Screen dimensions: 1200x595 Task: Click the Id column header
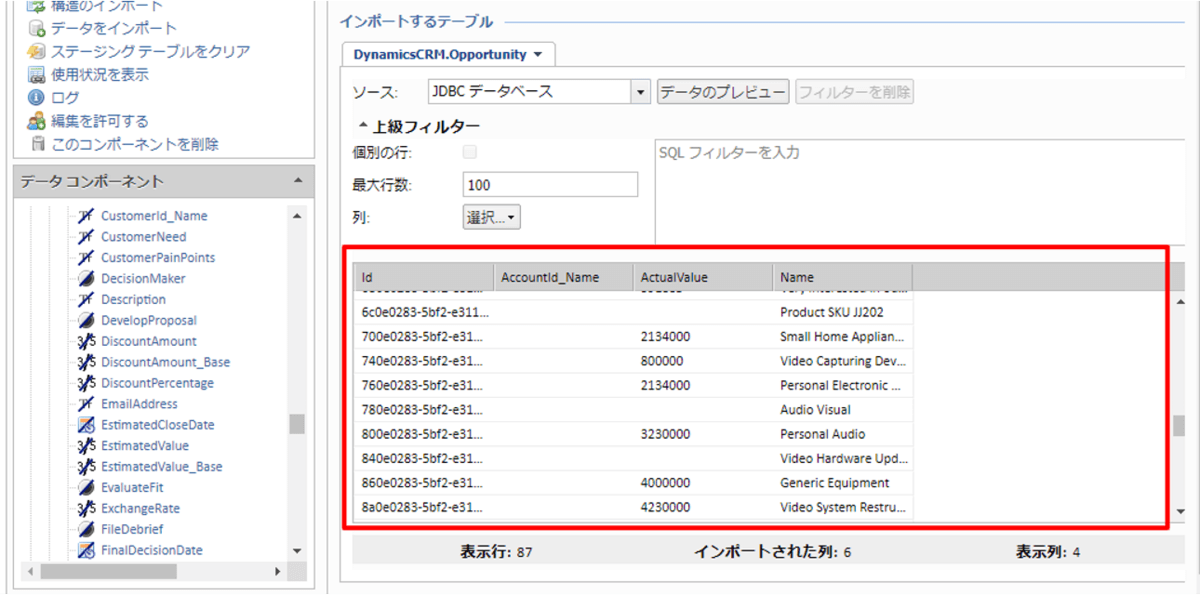click(x=424, y=277)
